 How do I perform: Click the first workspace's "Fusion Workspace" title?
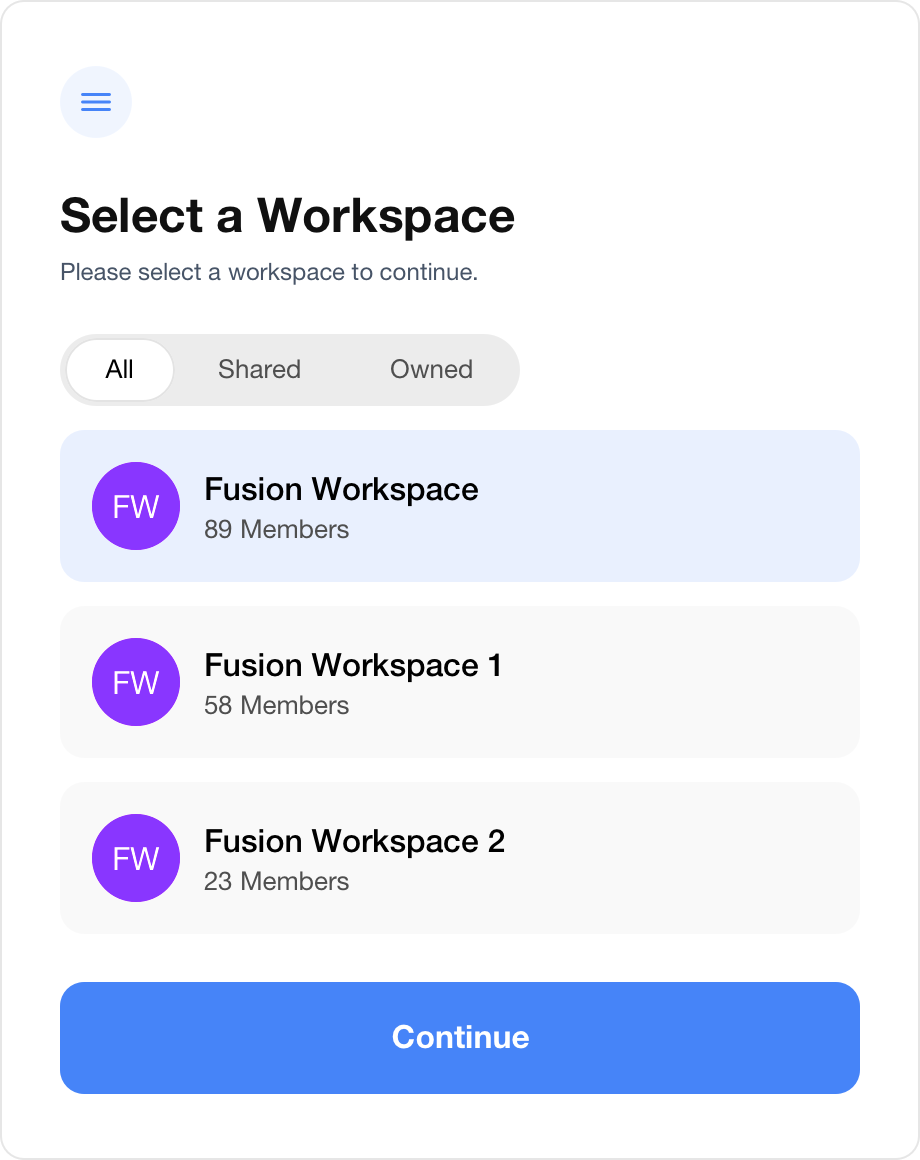[x=341, y=489]
